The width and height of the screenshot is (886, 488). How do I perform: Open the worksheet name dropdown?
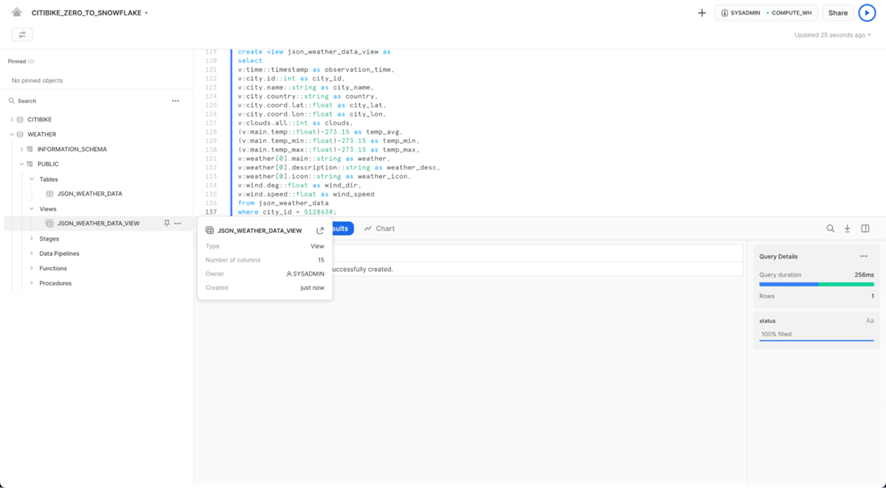click(147, 14)
